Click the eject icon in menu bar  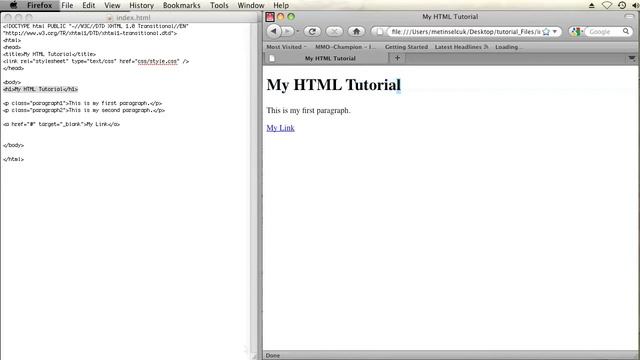coord(591,5)
